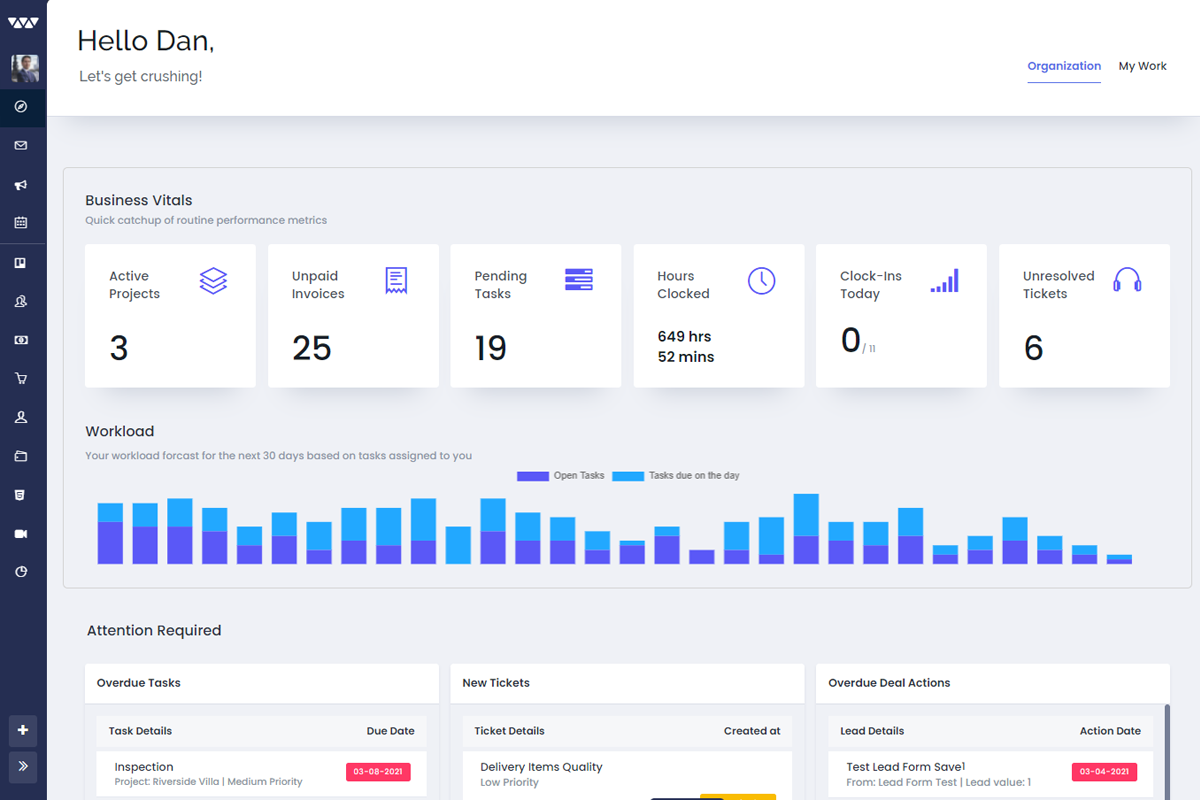Open the clients person icon in the sidebar
This screenshot has height=800, width=1200.
(23, 417)
